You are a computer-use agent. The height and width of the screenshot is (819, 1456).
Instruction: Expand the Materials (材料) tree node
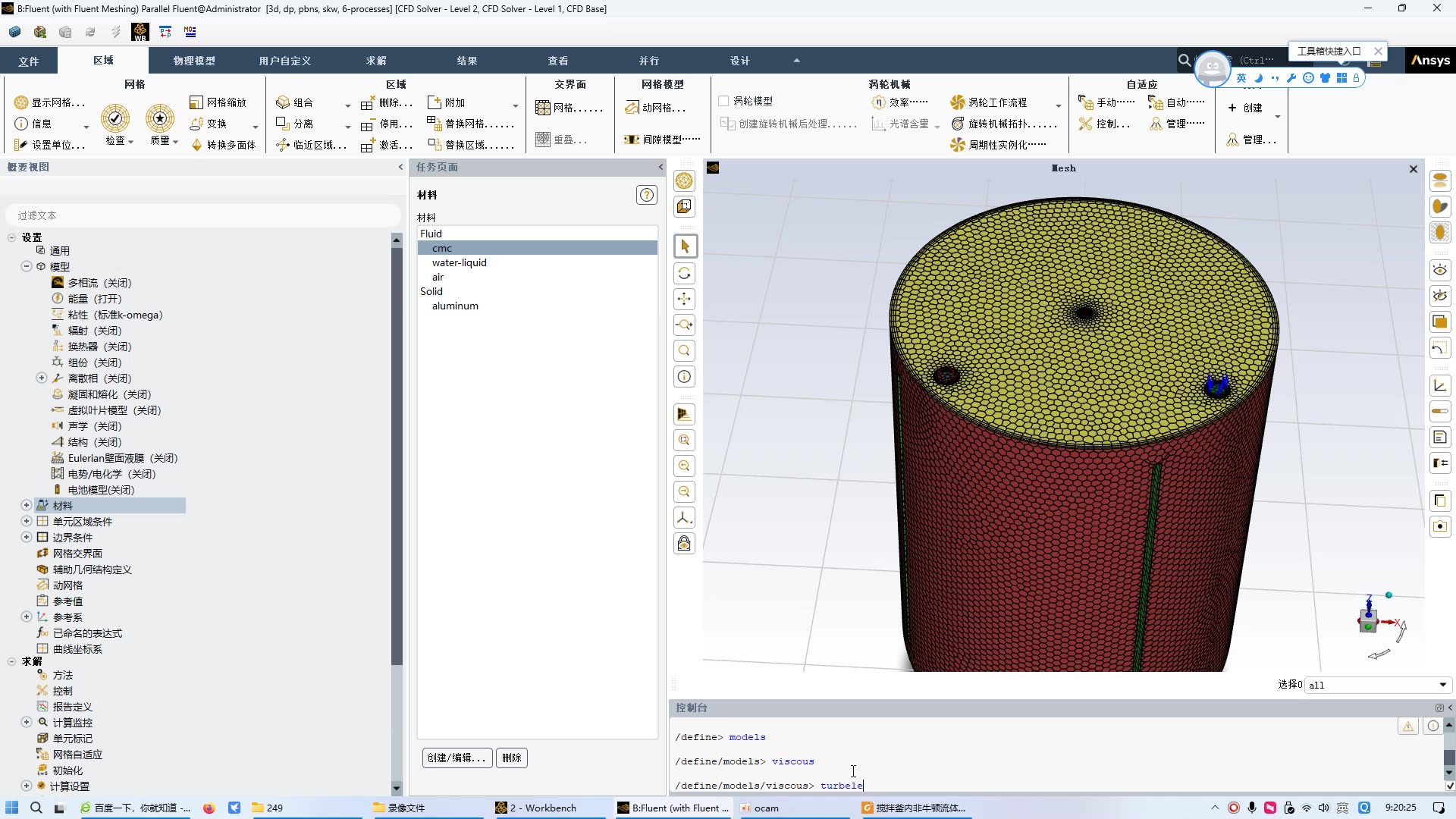point(27,505)
